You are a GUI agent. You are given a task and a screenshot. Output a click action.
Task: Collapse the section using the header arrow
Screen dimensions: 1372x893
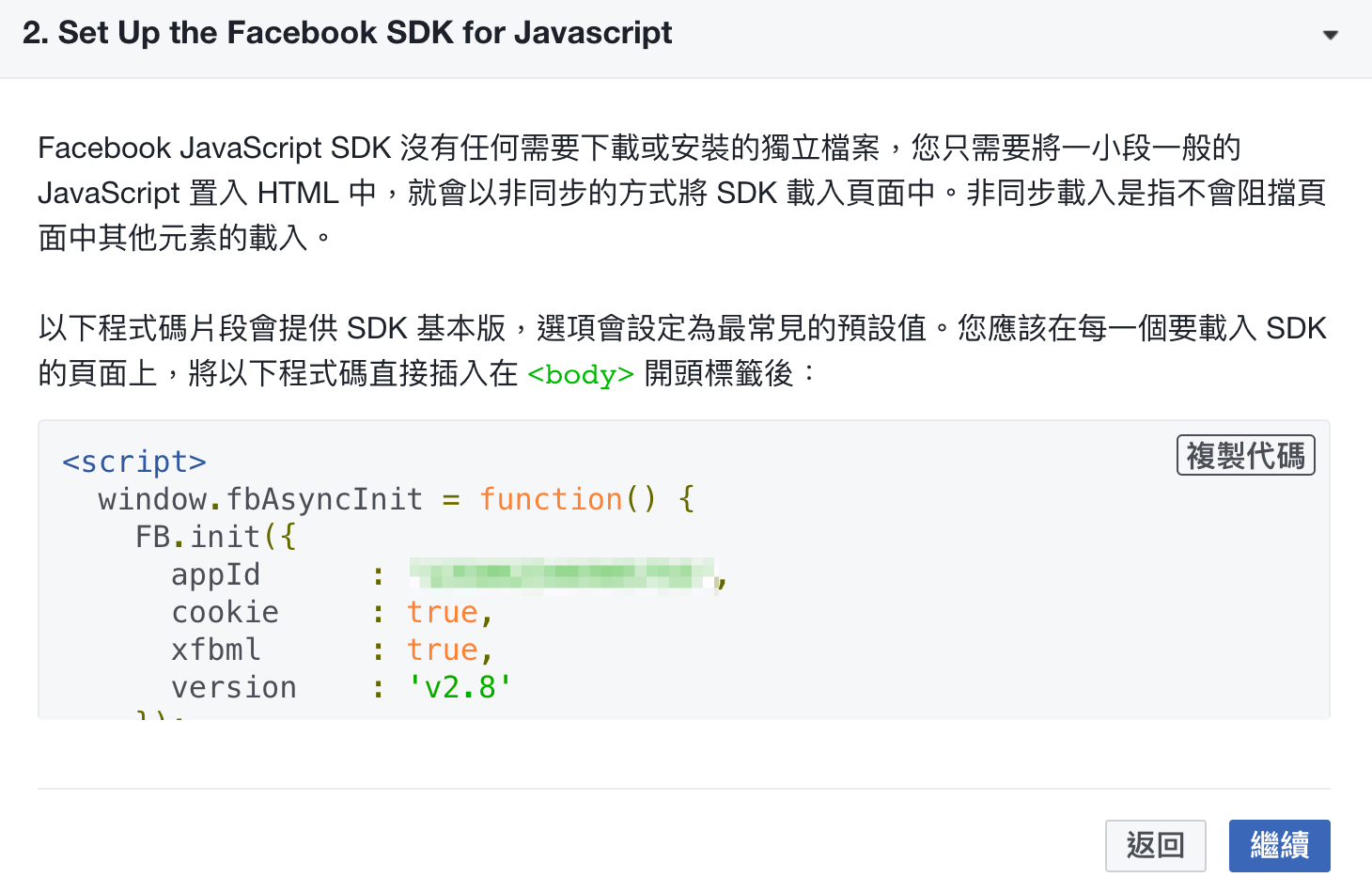[x=1330, y=36]
